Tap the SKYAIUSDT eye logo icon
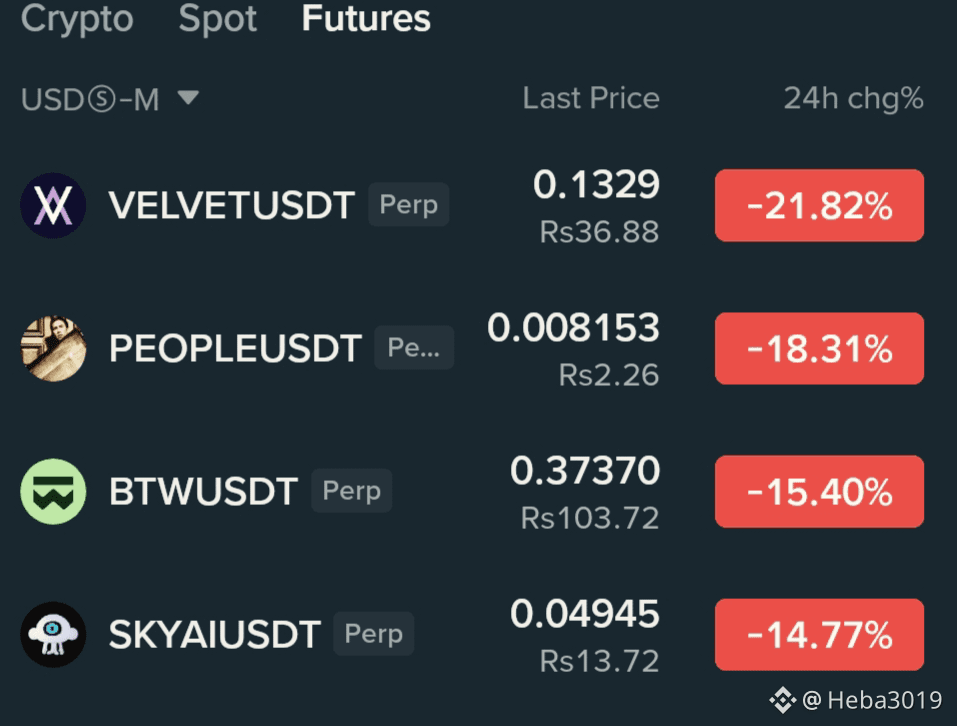 click(x=53, y=634)
